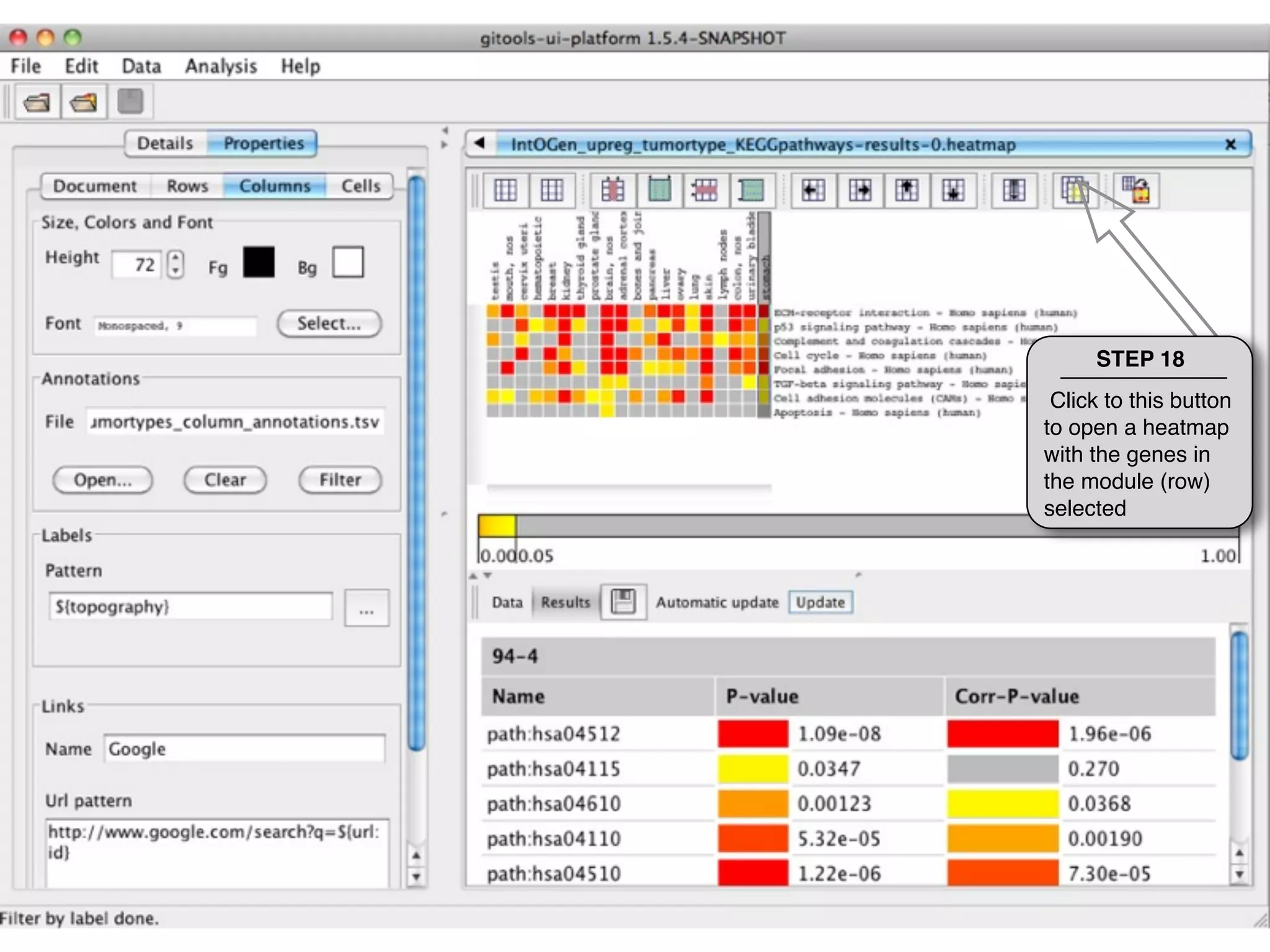Image resolution: width=1270 pixels, height=952 pixels.
Task: Select the Cells properties tab
Action: 361,186
